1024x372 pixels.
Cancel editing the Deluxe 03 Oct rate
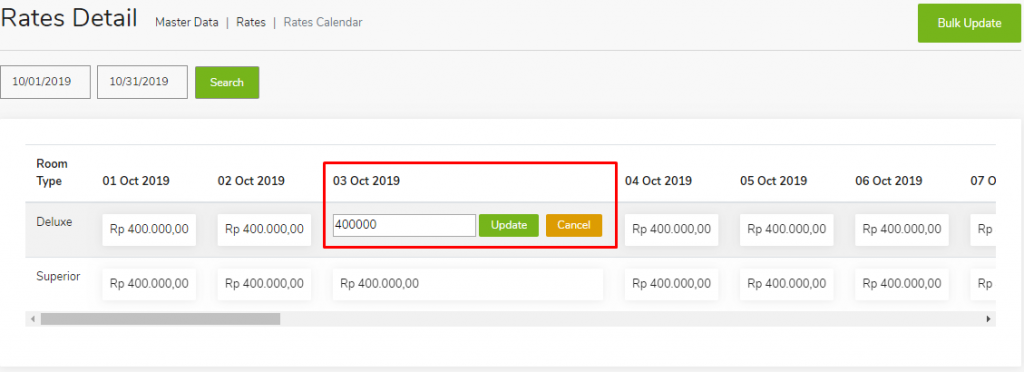(x=574, y=225)
